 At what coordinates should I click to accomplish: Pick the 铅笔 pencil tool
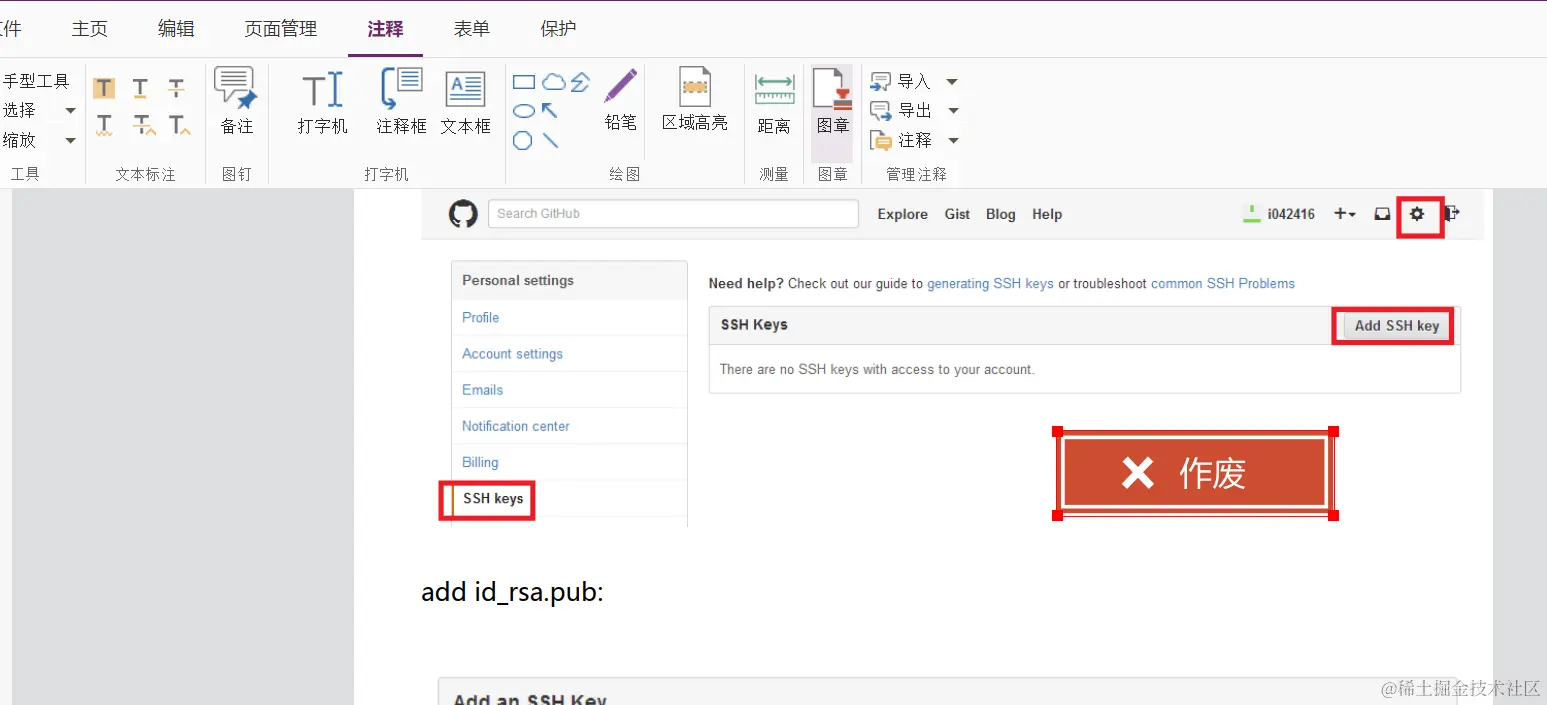pos(620,99)
